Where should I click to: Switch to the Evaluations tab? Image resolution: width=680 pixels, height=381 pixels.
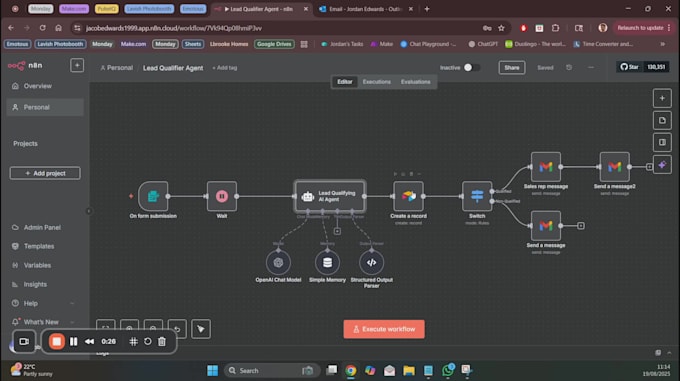tap(415, 81)
